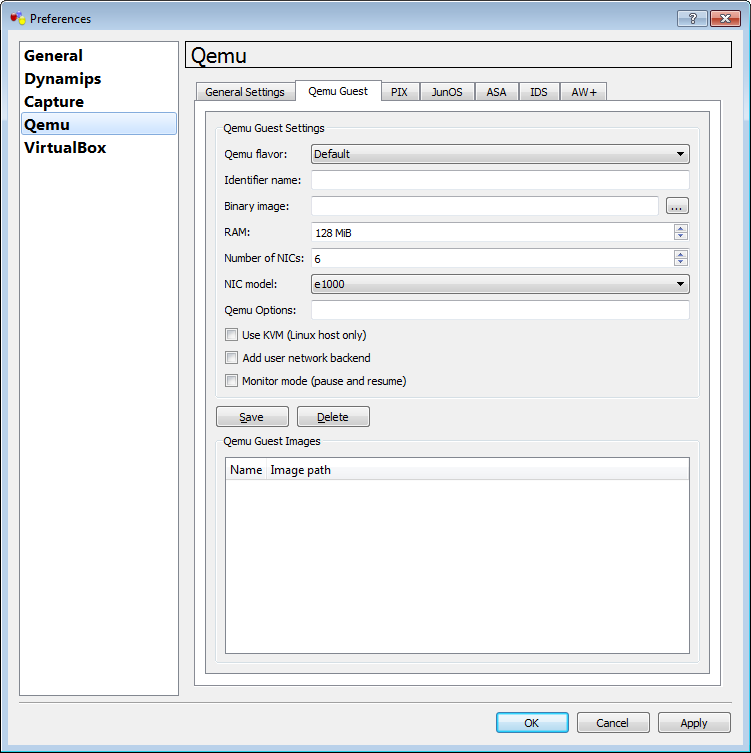Switch to the Qemu Guest tab
This screenshot has height=753, width=751.
point(338,91)
